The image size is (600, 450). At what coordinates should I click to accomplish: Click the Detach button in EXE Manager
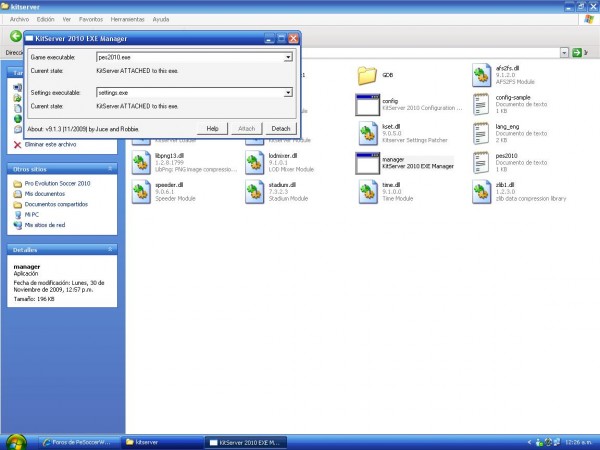click(281, 129)
